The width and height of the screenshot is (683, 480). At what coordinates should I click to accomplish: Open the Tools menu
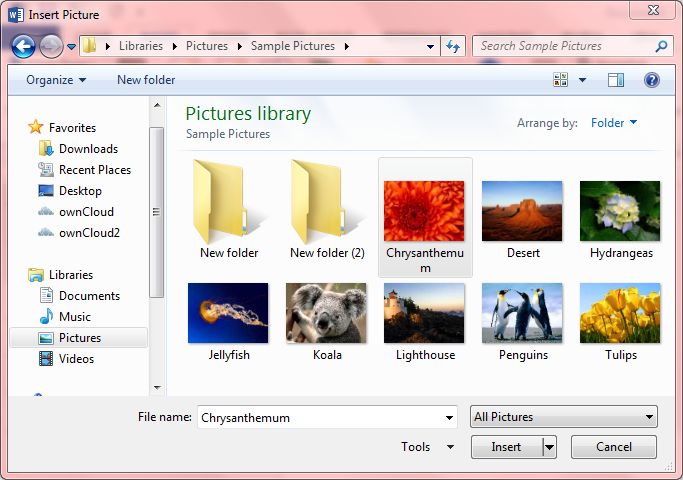(427, 447)
